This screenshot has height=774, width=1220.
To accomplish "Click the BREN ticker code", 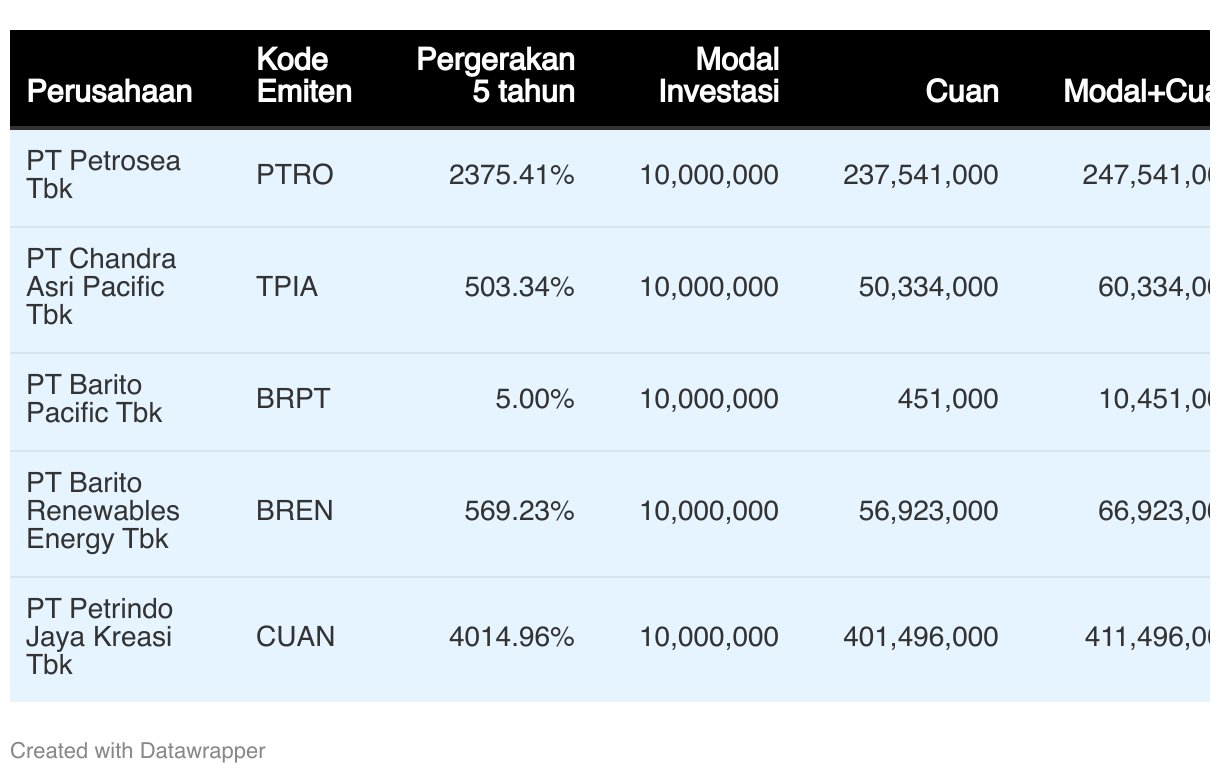I will click(x=294, y=511).
